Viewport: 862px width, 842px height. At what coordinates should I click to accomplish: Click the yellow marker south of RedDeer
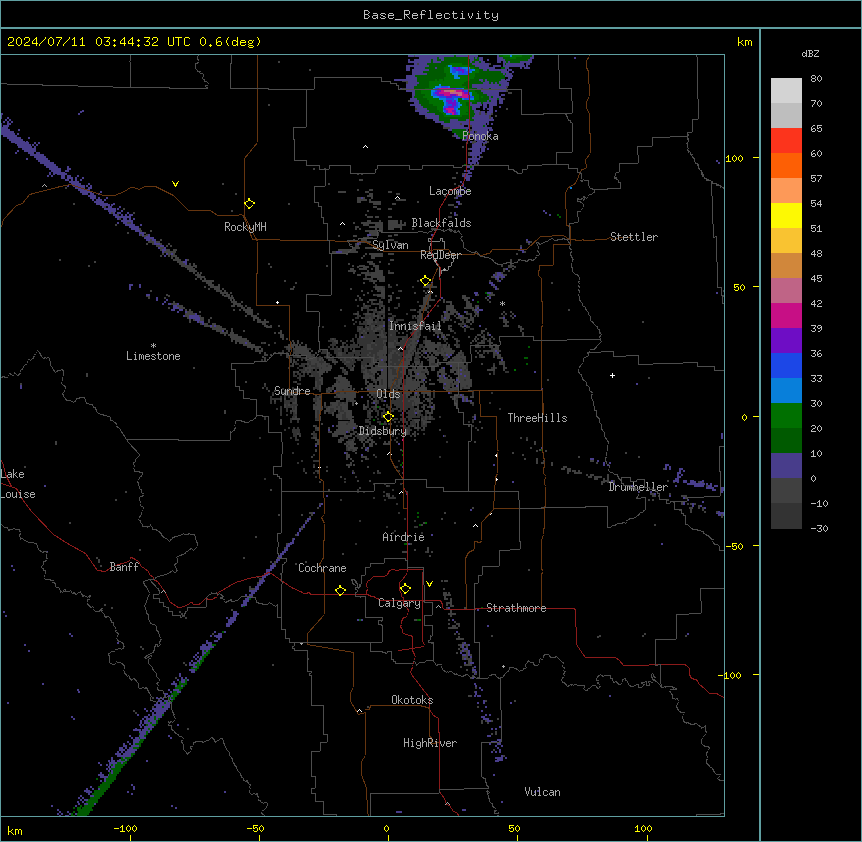click(426, 281)
